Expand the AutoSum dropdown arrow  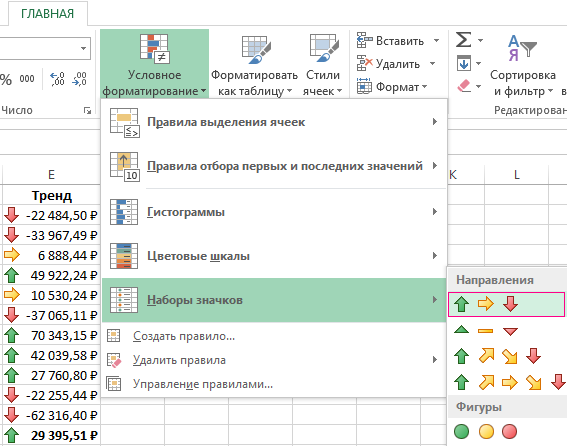480,40
